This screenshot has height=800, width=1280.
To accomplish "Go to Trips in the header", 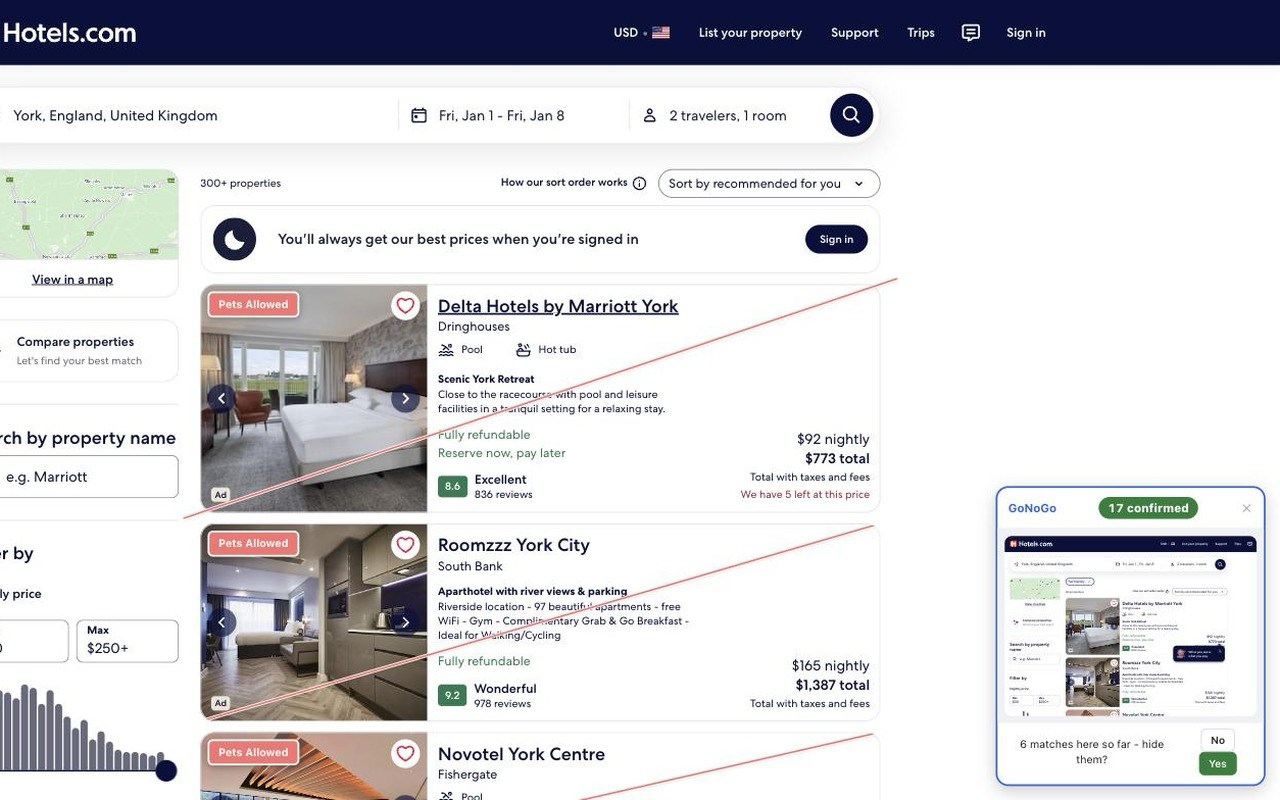I will tap(921, 33).
